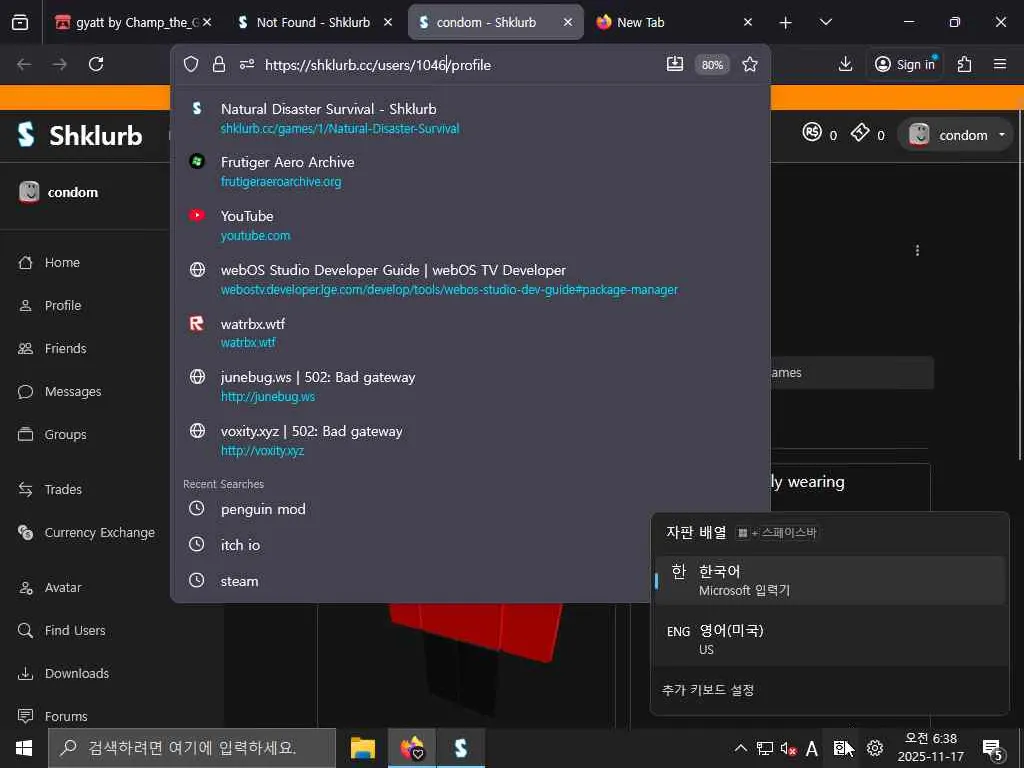Screen dimensions: 1024x768
Task: Click the Shklurb logo
Action: click(80, 135)
